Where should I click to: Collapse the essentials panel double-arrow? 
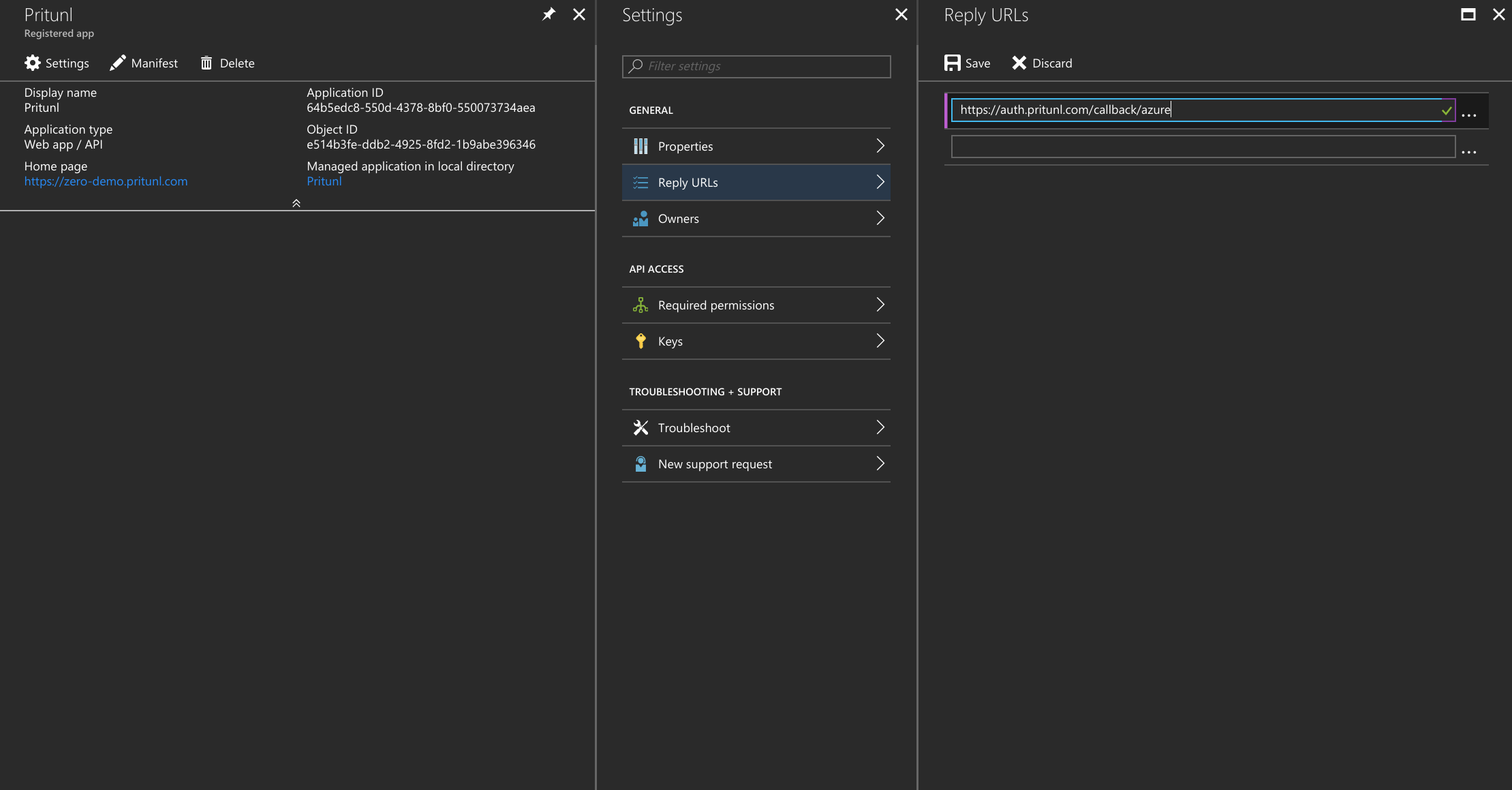(x=296, y=203)
